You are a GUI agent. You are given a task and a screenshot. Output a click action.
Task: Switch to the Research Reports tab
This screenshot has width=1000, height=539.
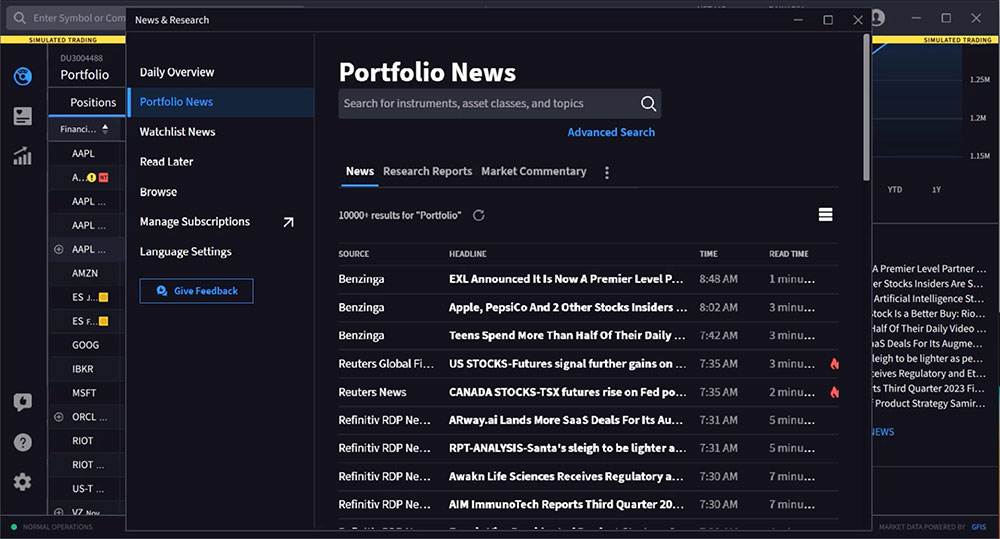coord(427,171)
